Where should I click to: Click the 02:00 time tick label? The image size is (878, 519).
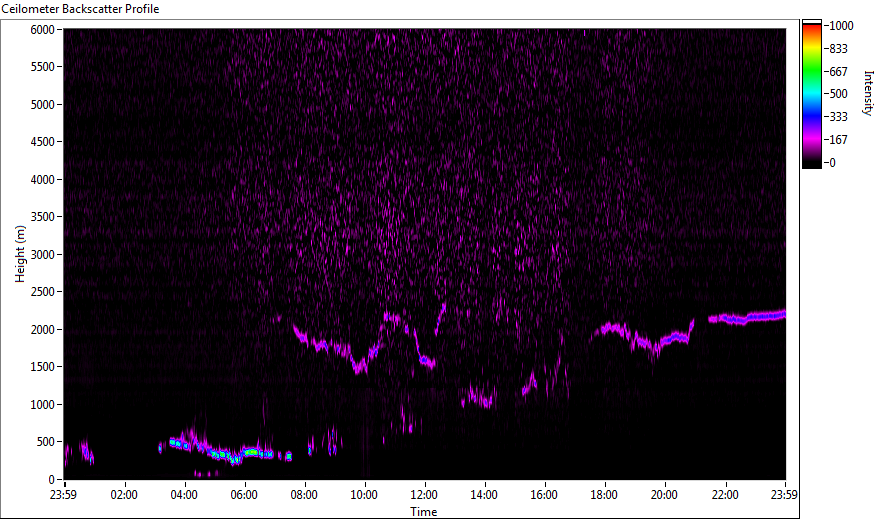tap(124, 495)
